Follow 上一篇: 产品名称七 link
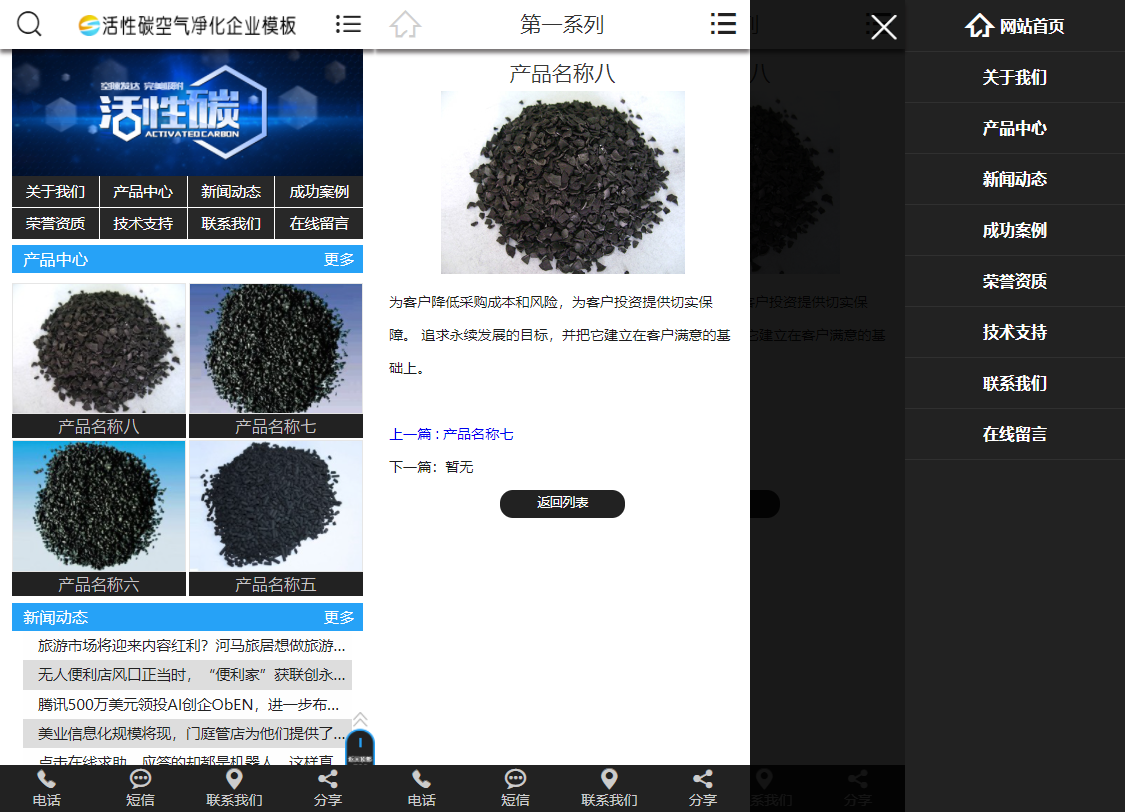 [x=451, y=434]
